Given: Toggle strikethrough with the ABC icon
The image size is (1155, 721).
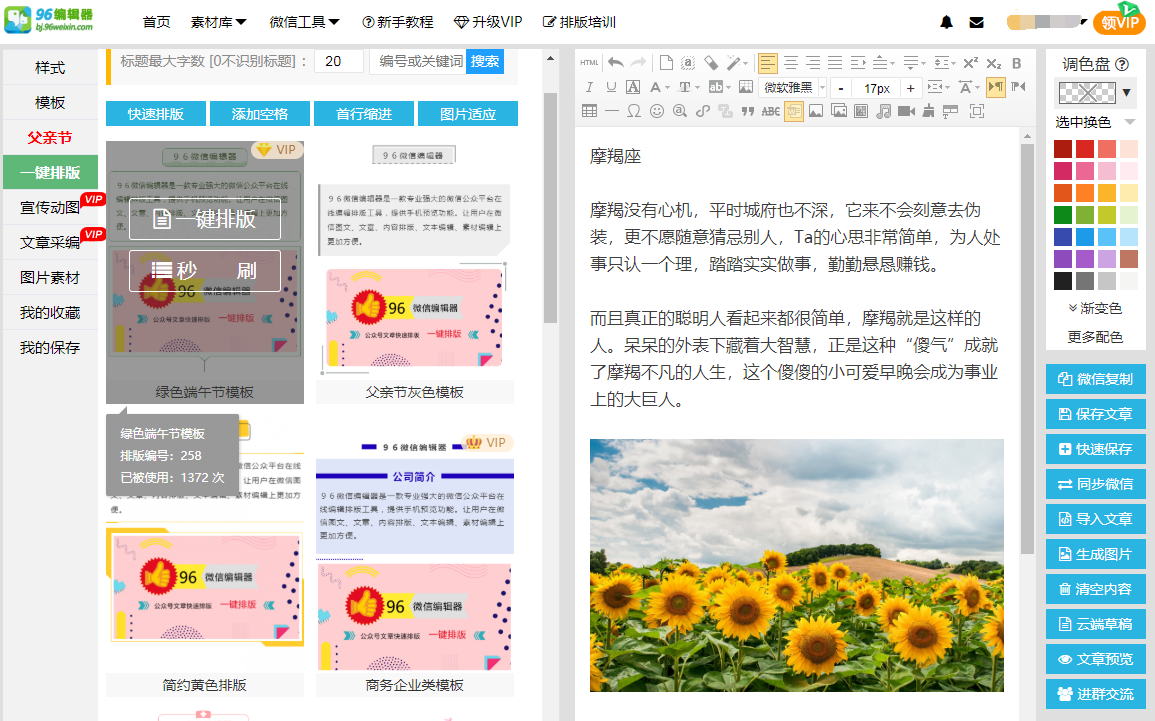Looking at the screenshot, I should [x=769, y=112].
